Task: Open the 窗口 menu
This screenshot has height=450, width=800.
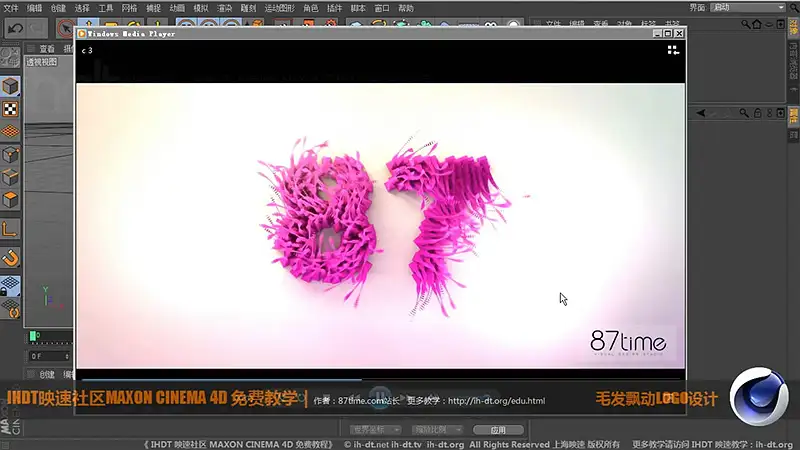Action: pos(382,8)
